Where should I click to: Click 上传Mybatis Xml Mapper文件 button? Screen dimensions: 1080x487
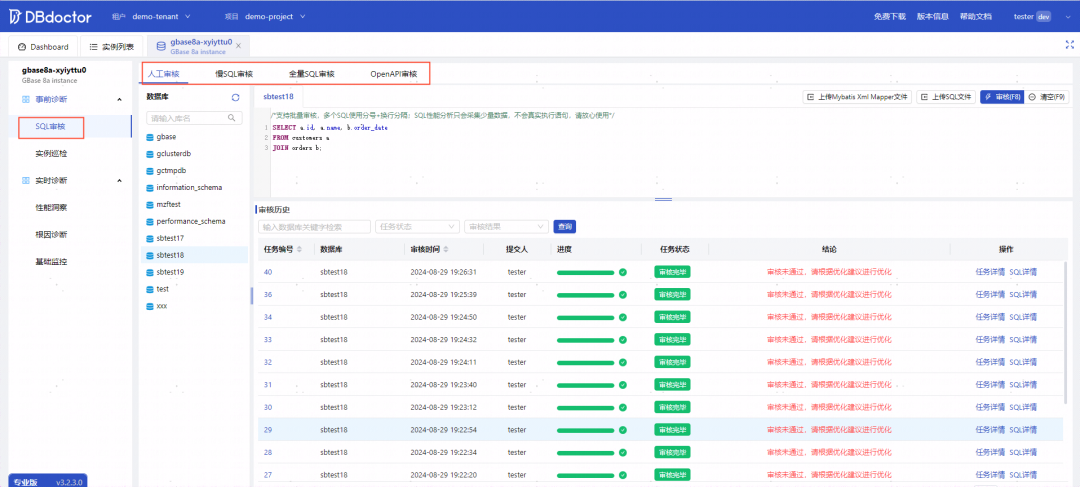point(858,97)
